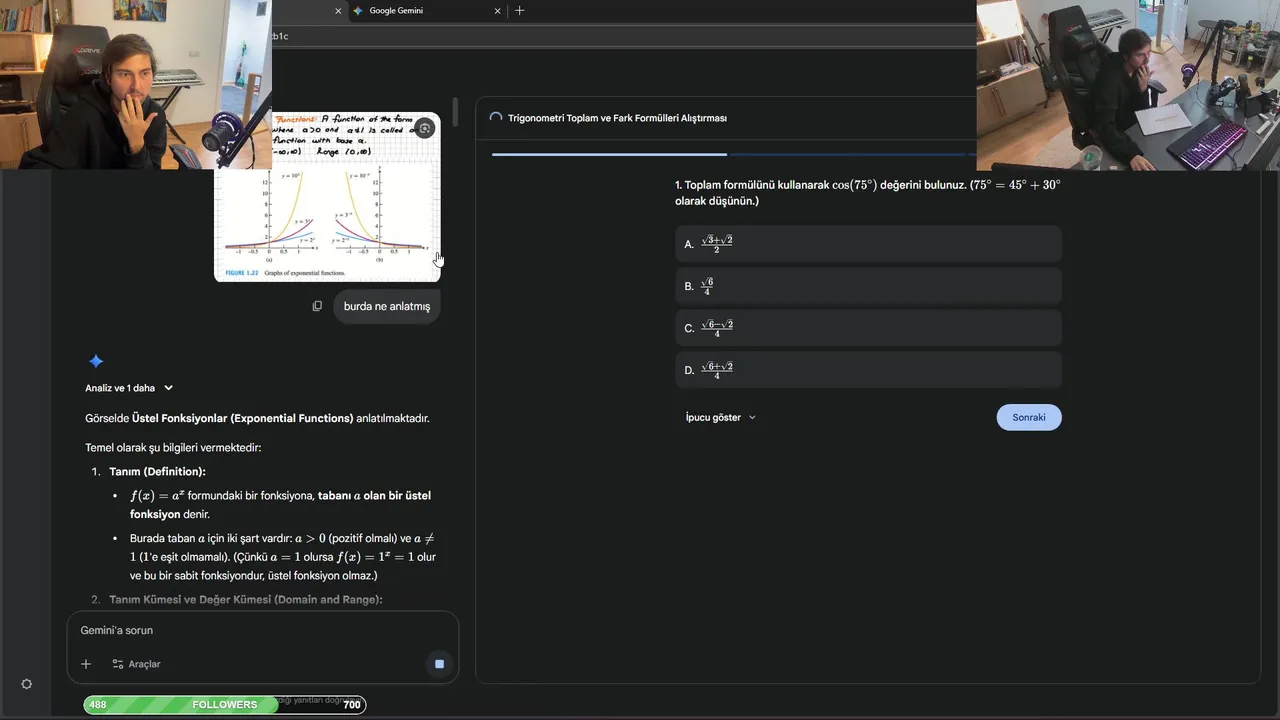Click the Gemini sparkle icon

click(96, 361)
